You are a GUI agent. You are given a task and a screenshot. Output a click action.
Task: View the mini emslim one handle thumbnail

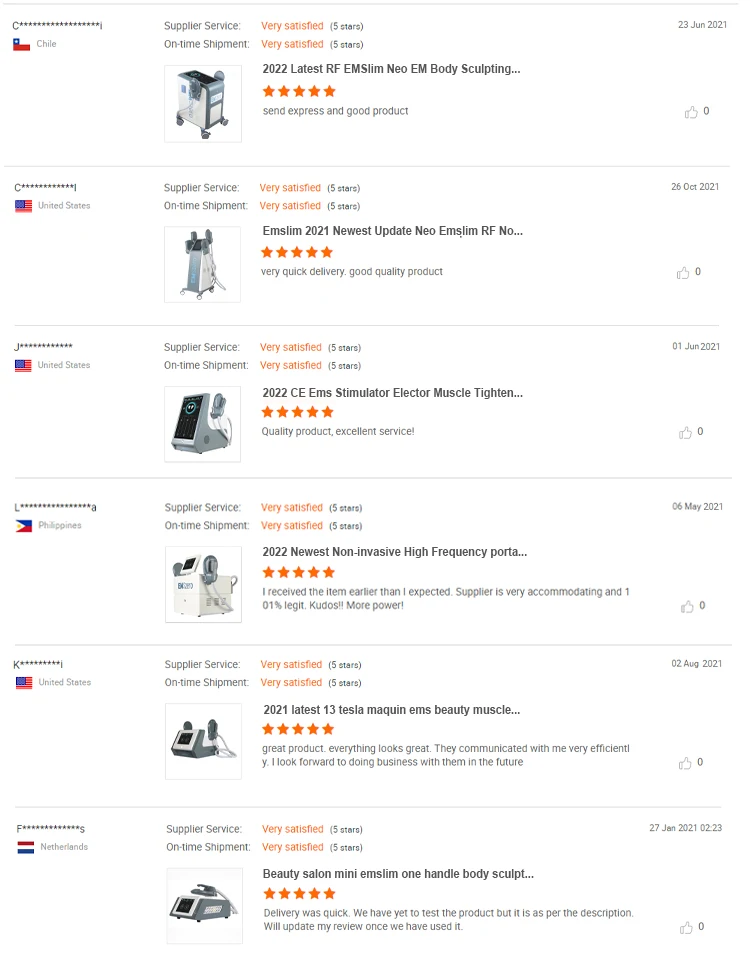pos(204,905)
